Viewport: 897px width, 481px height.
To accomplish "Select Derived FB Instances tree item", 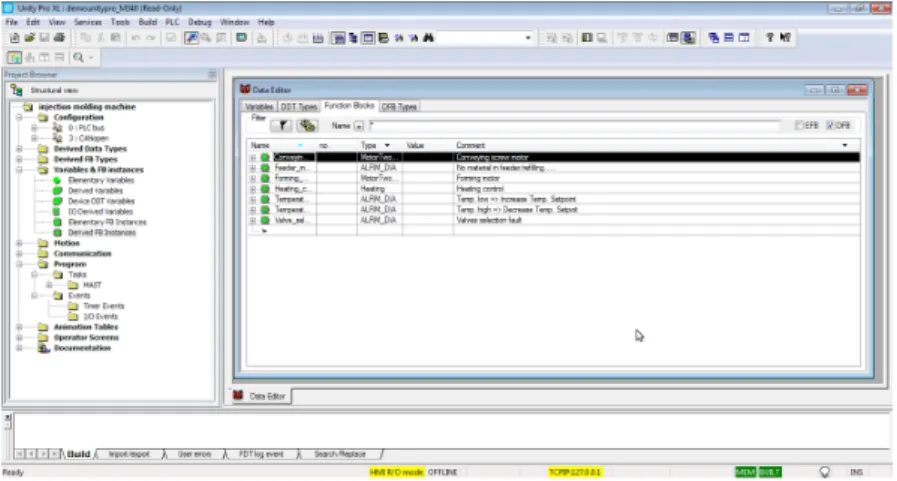I will [102, 233].
